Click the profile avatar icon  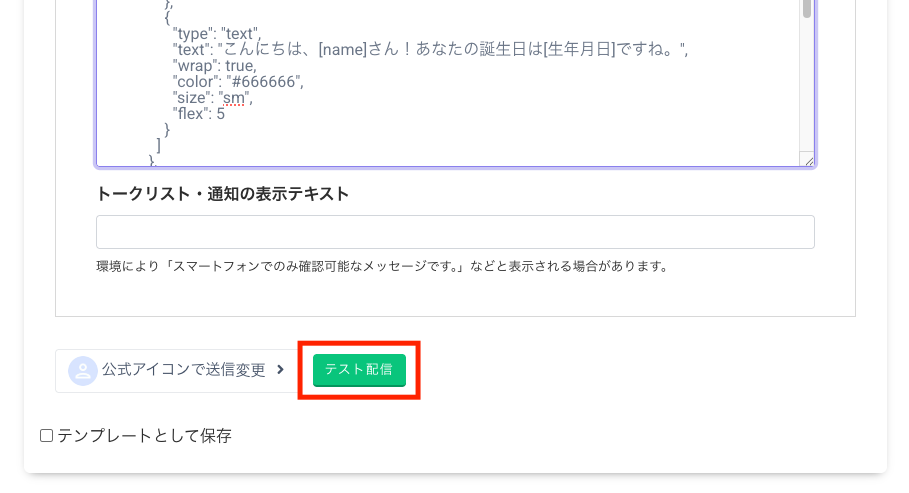pyautogui.click(x=83, y=371)
